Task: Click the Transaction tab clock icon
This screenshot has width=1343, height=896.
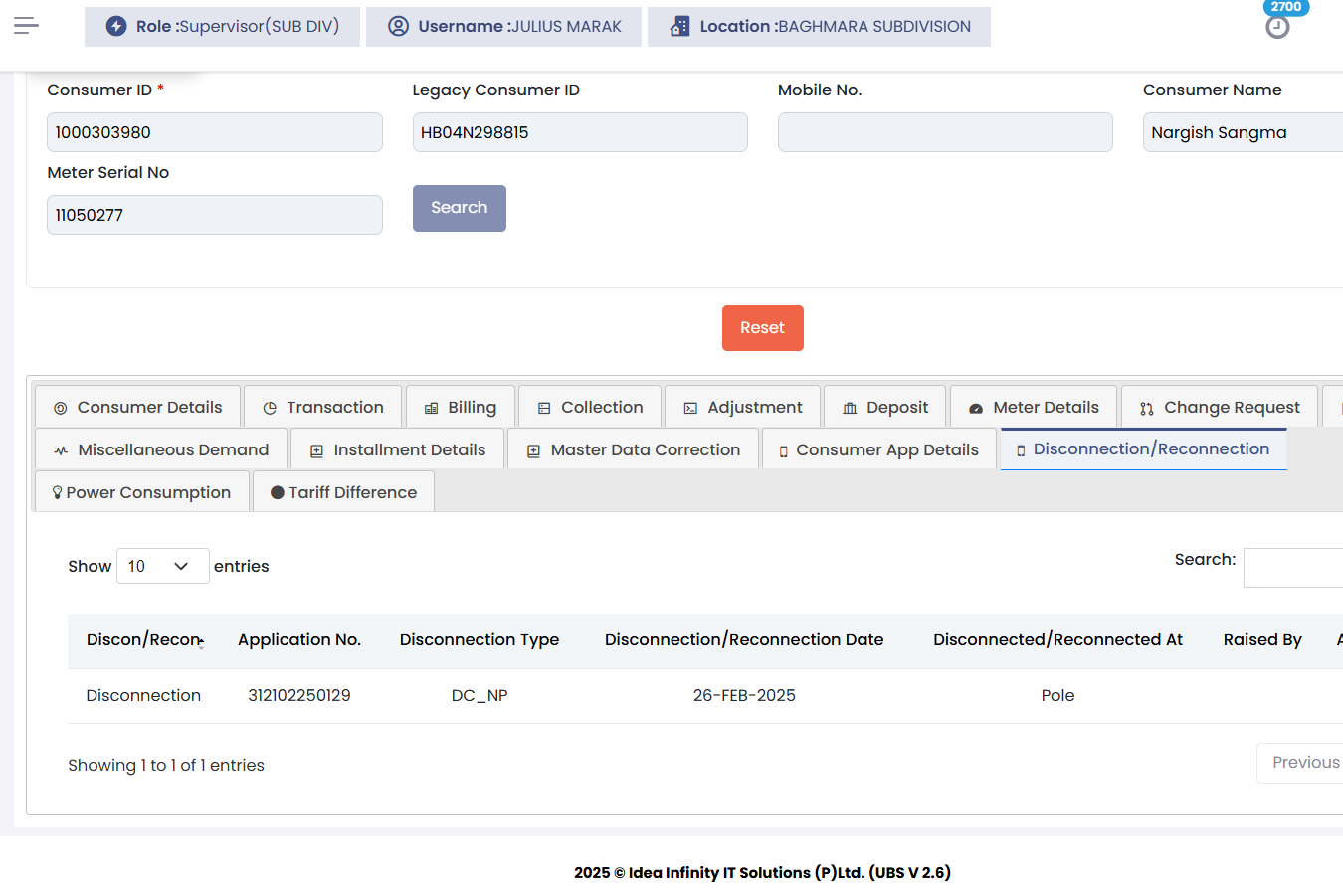Action: [x=270, y=408]
